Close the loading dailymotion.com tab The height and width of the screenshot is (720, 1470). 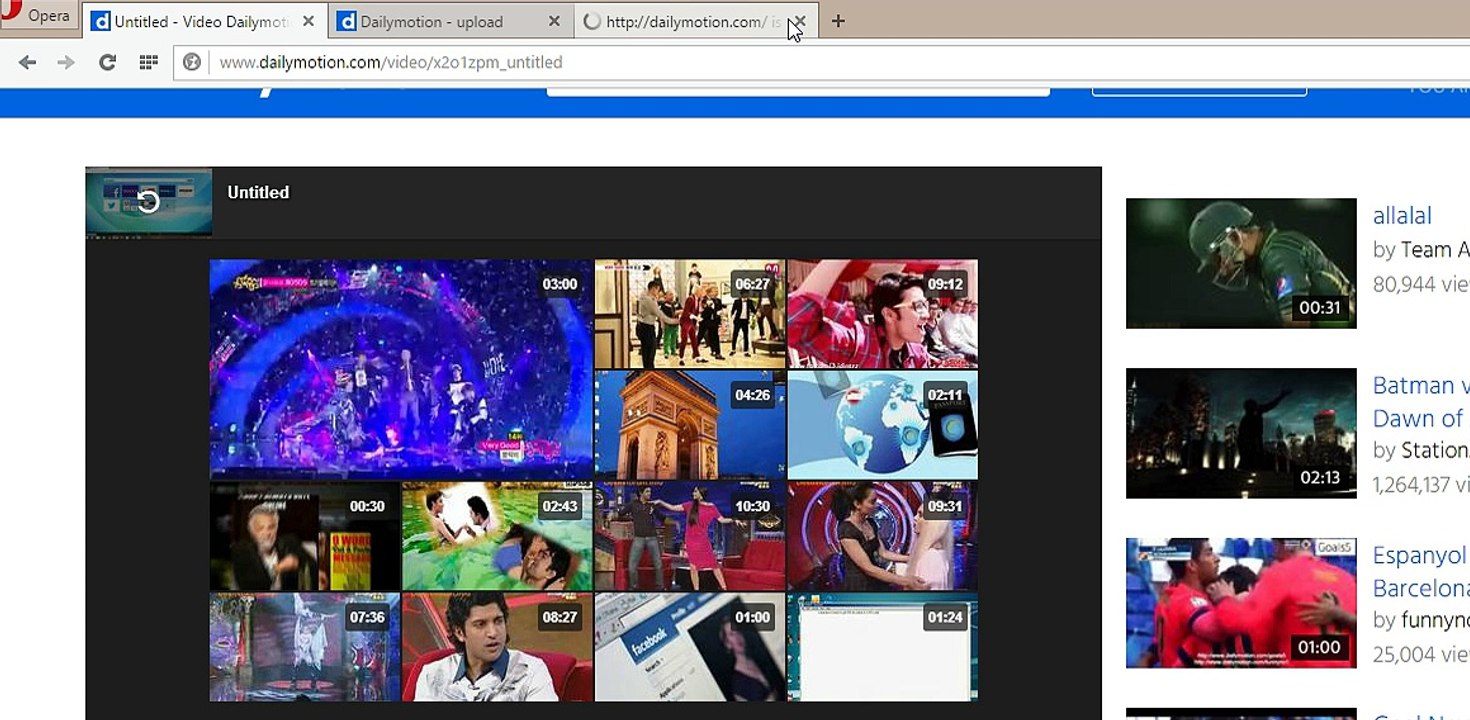[799, 21]
